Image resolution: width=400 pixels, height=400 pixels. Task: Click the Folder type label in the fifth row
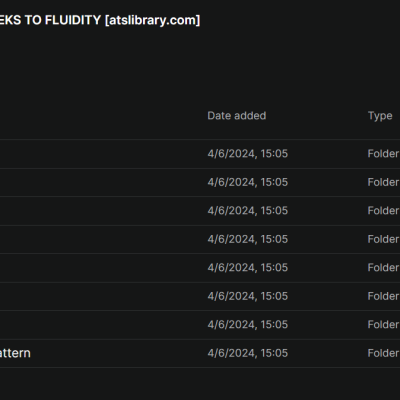[383, 268]
